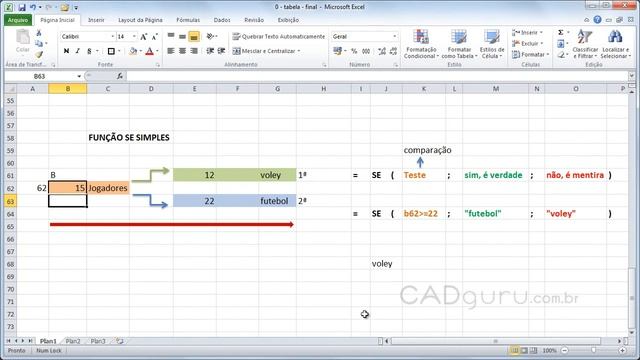The image size is (640, 360).
Task: Switch to Inserir ribbon tab
Action: [x=96, y=20]
